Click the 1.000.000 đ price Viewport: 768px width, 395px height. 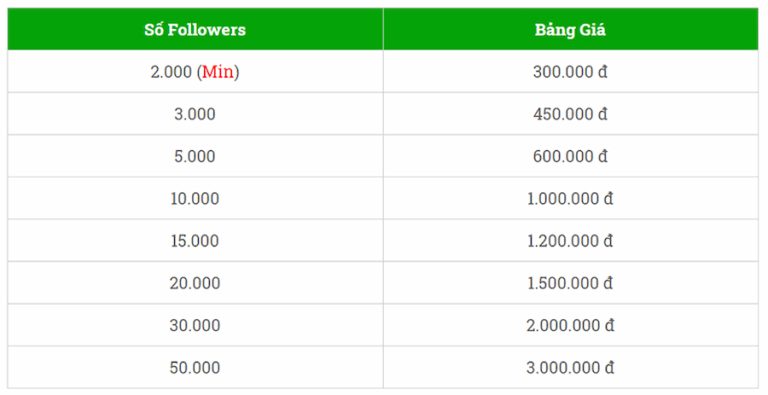[570, 198]
